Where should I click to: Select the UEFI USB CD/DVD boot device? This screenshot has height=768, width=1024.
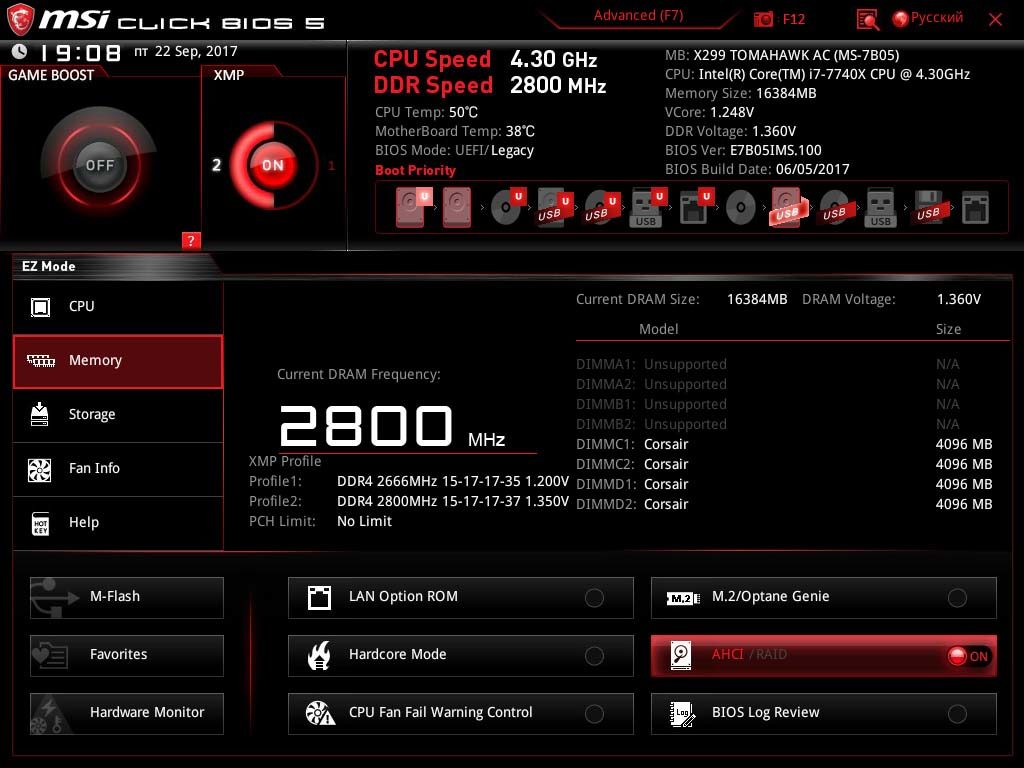[x=601, y=207]
